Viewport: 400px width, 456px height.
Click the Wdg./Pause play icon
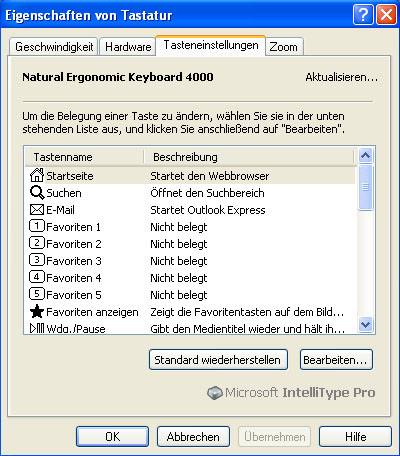pyautogui.click(x=37, y=328)
